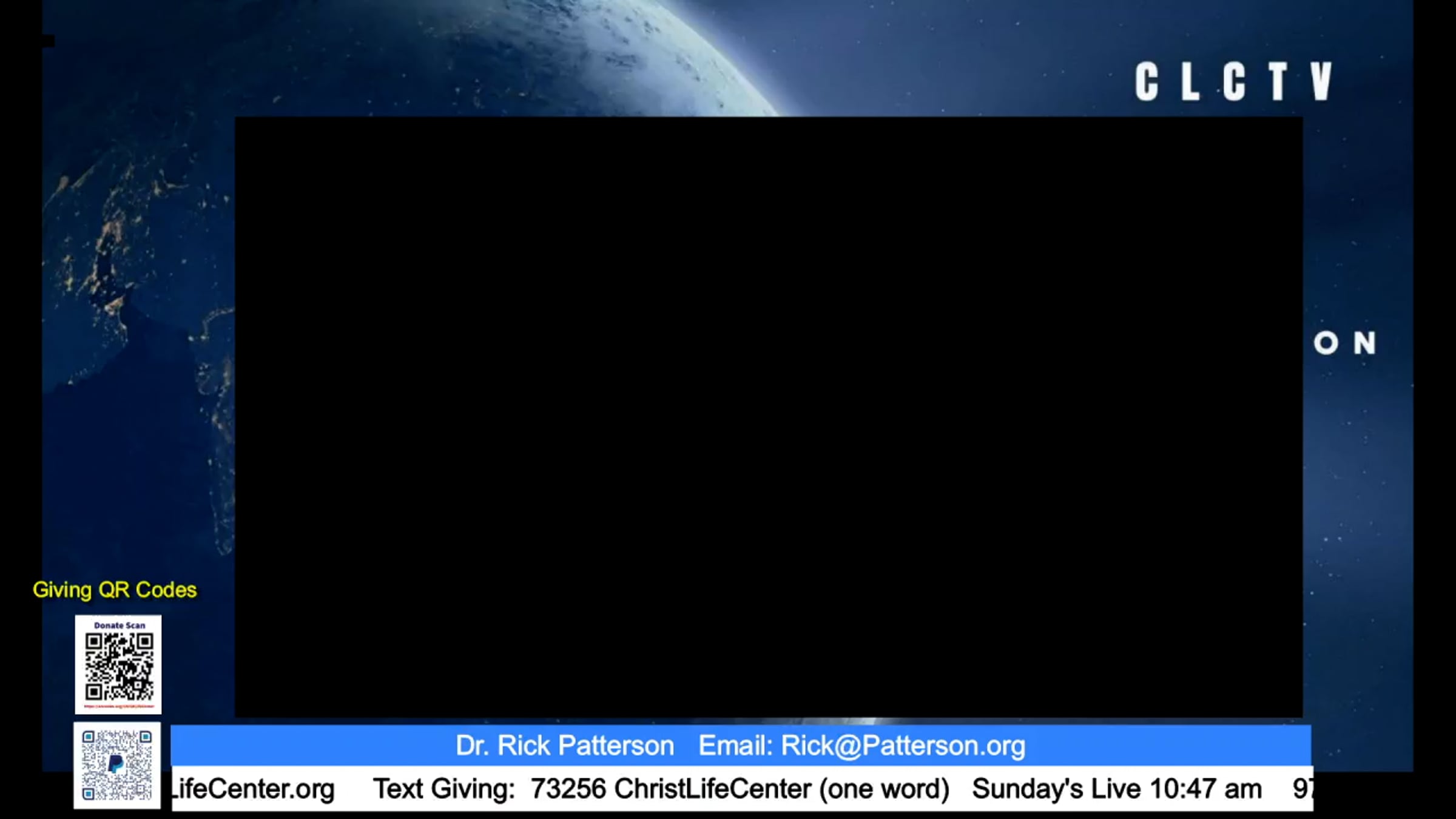The height and width of the screenshot is (819, 1456).
Task: Click the top-left finder square of PayPal QR
Action: click(x=89, y=737)
